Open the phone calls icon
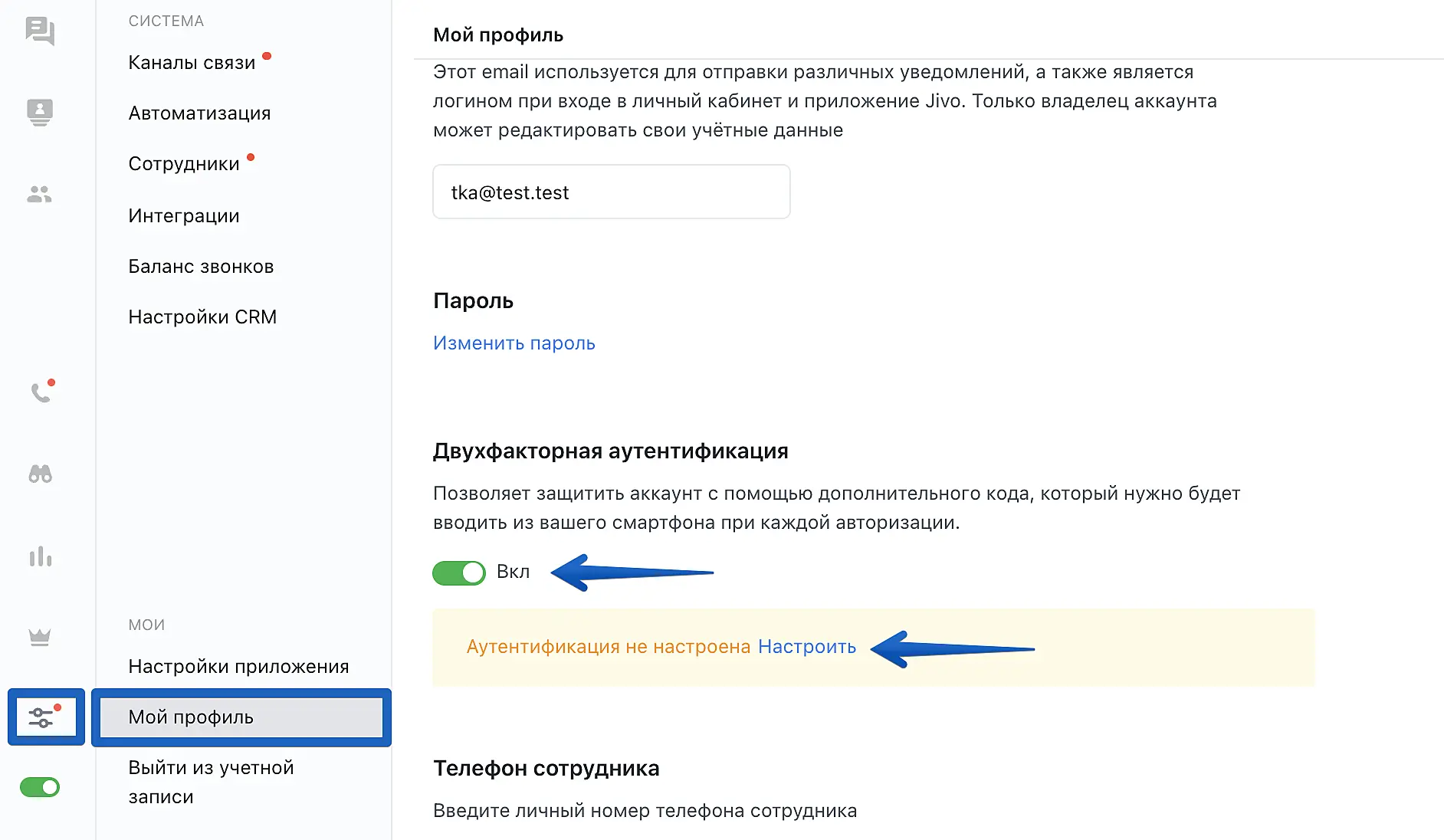The height and width of the screenshot is (840, 1444). pyautogui.click(x=41, y=392)
